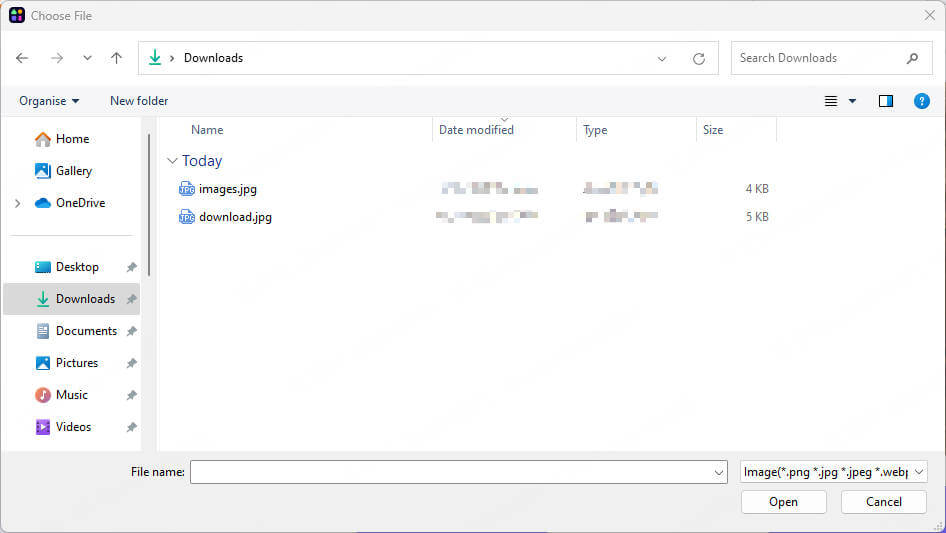Image resolution: width=946 pixels, height=533 pixels.
Task: Click New folder in the toolbar
Action: [139, 101]
